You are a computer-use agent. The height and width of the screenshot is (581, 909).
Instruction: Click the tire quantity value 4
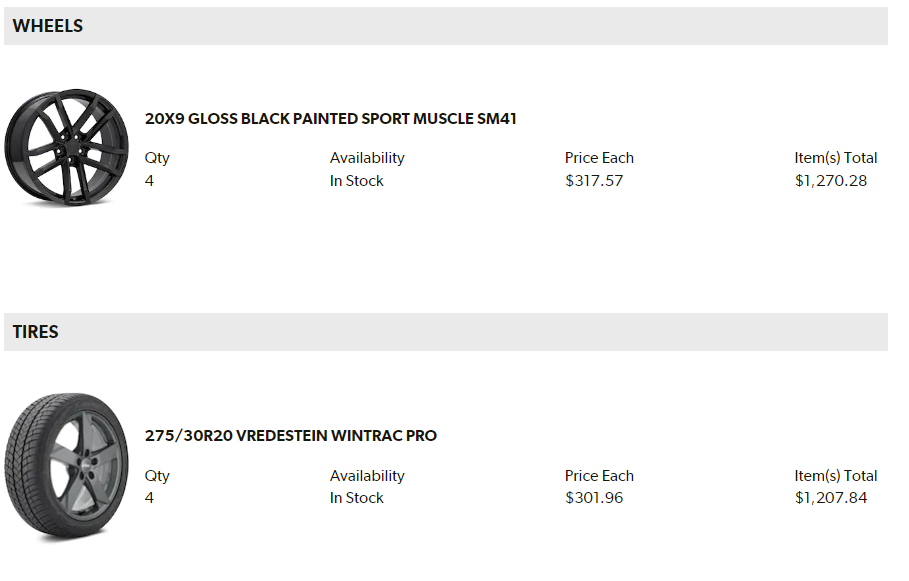click(149, 498)
